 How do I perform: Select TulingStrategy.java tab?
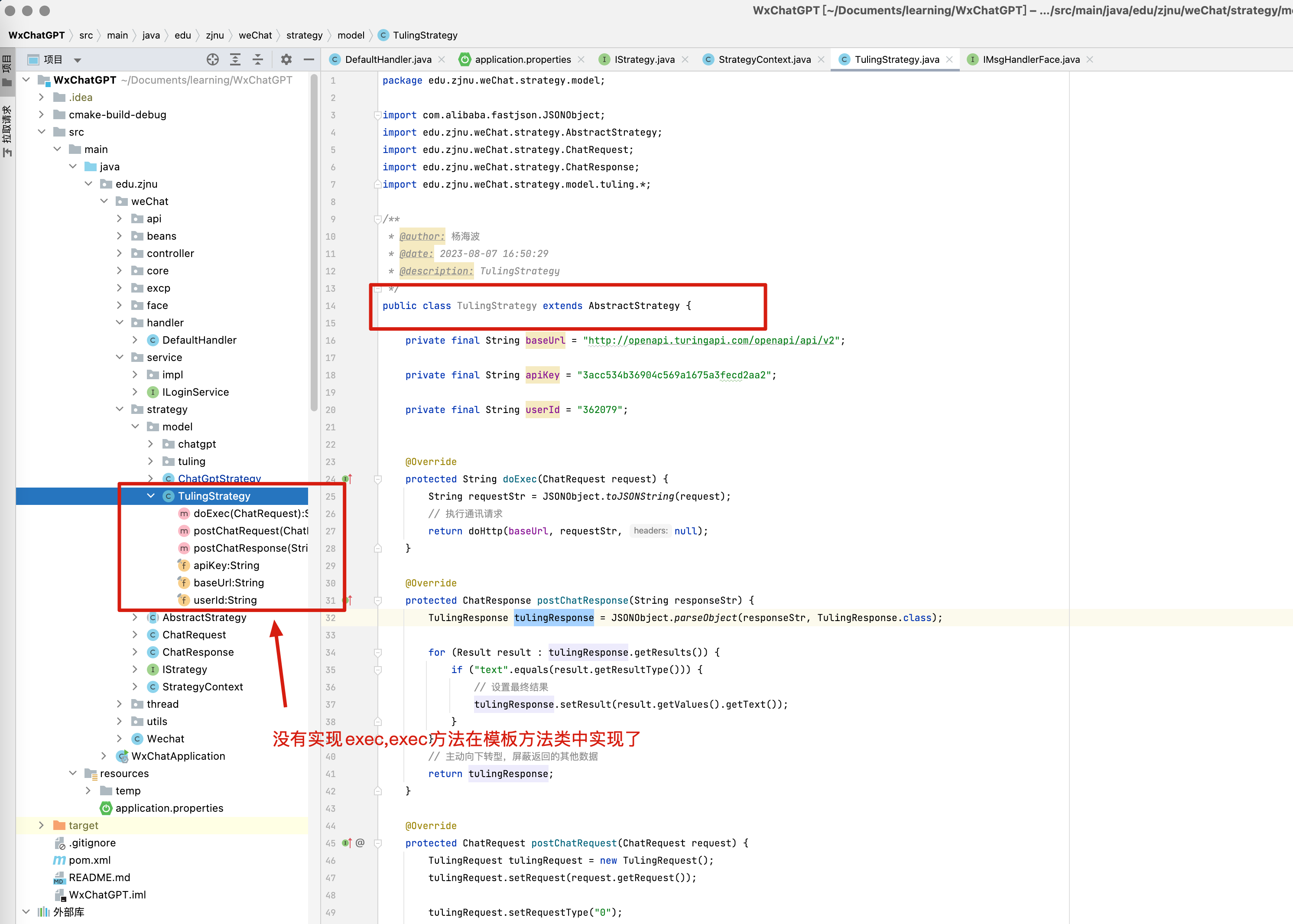[892, 59]
